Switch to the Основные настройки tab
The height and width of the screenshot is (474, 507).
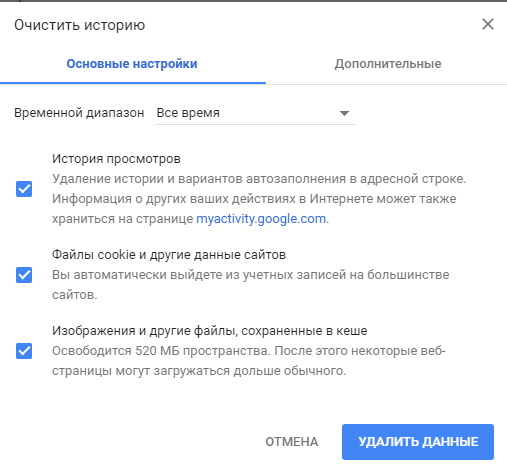(x=132, y=64)
